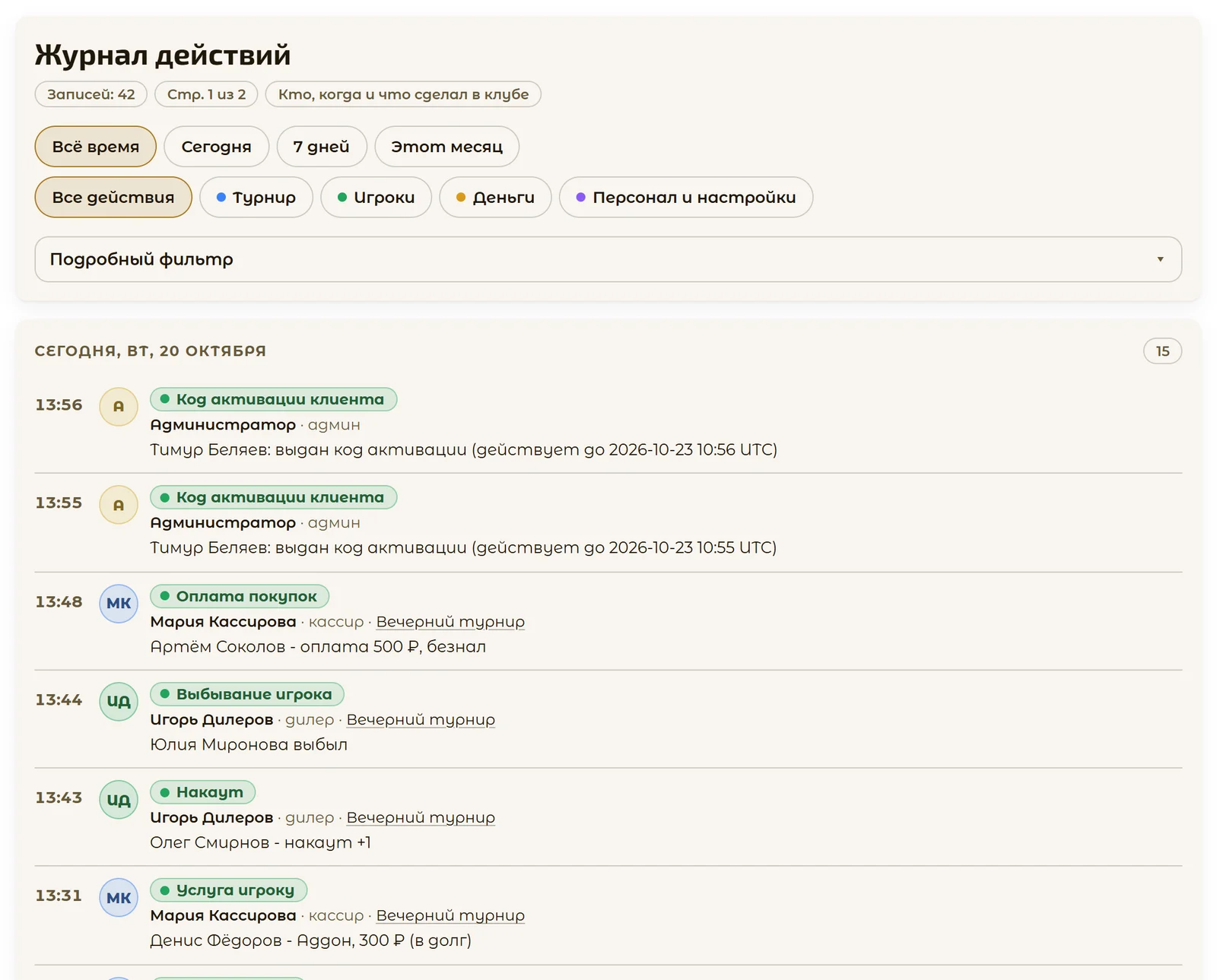Click the "МК" avatar in the 13:31 entry

coord(119,897)
